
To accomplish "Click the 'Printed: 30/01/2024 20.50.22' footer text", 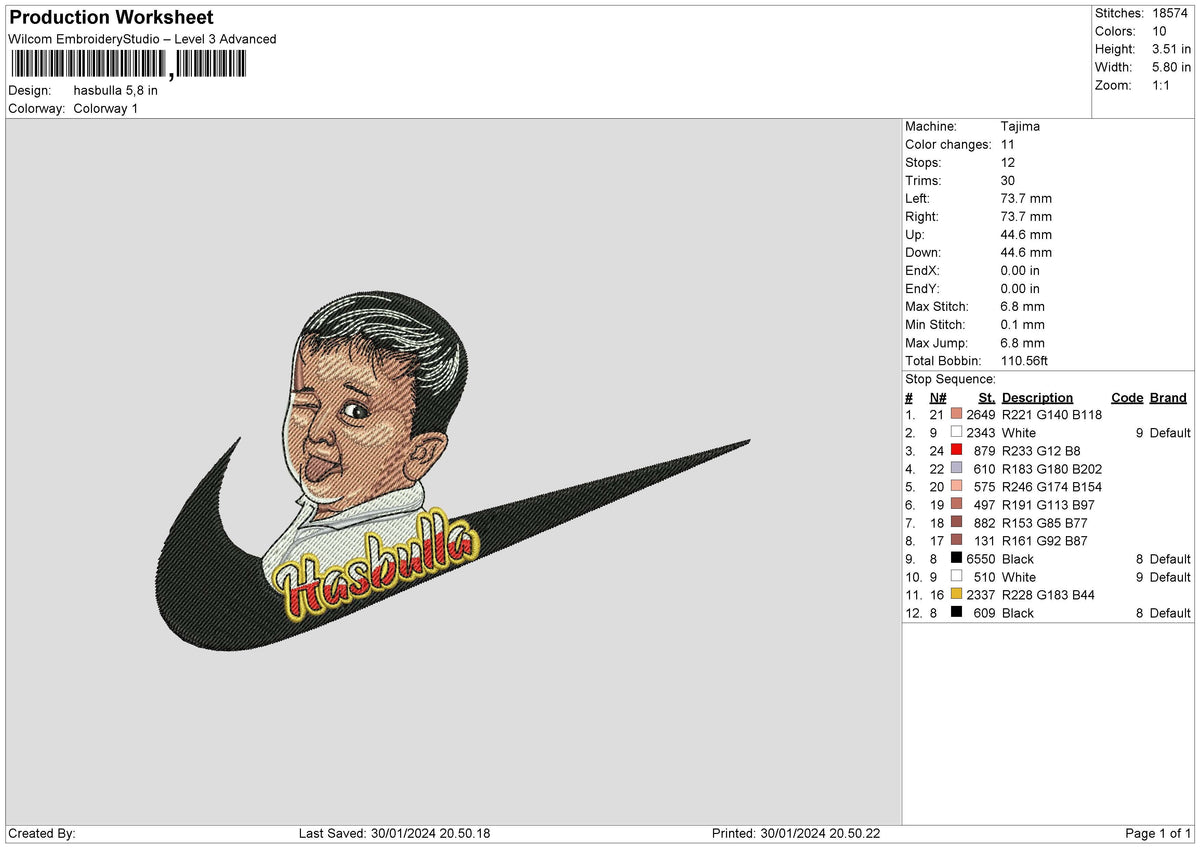I will point(796,833).
